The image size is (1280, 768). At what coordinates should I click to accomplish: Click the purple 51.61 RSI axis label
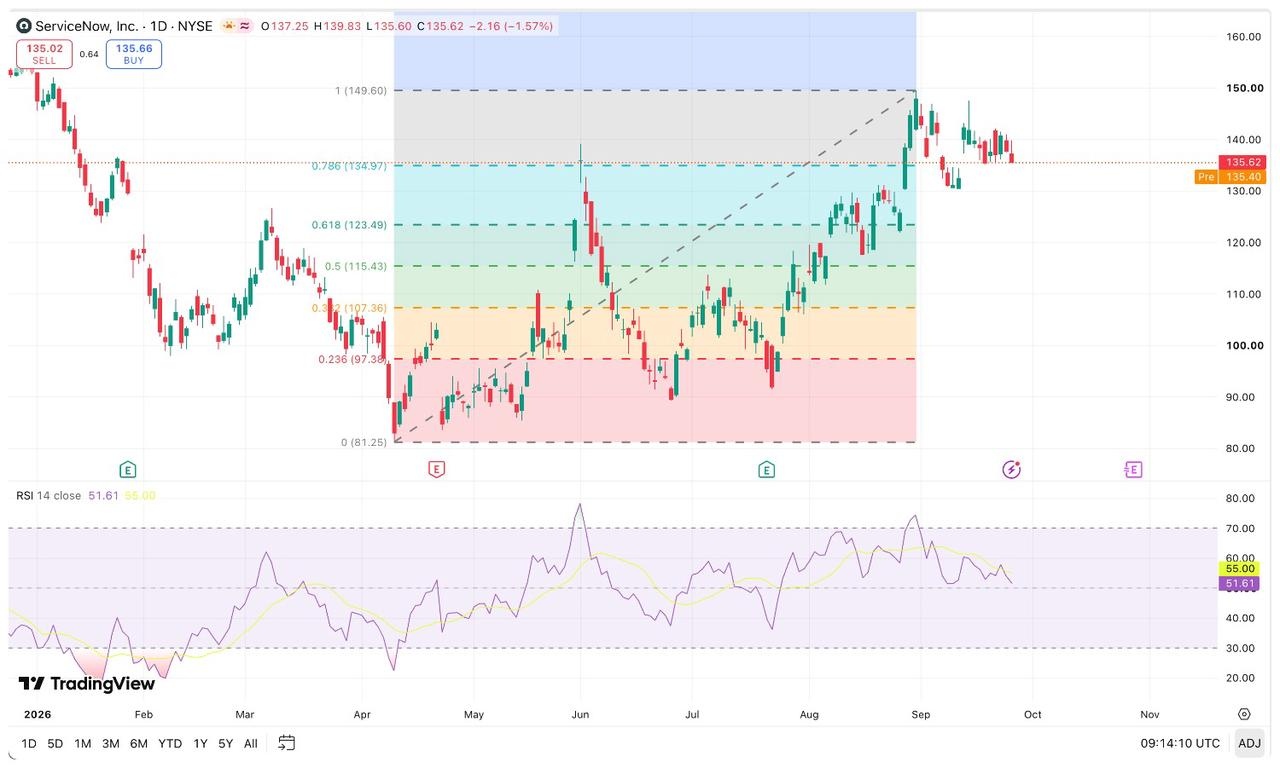pyautogui.click(x=1241, y=583)
